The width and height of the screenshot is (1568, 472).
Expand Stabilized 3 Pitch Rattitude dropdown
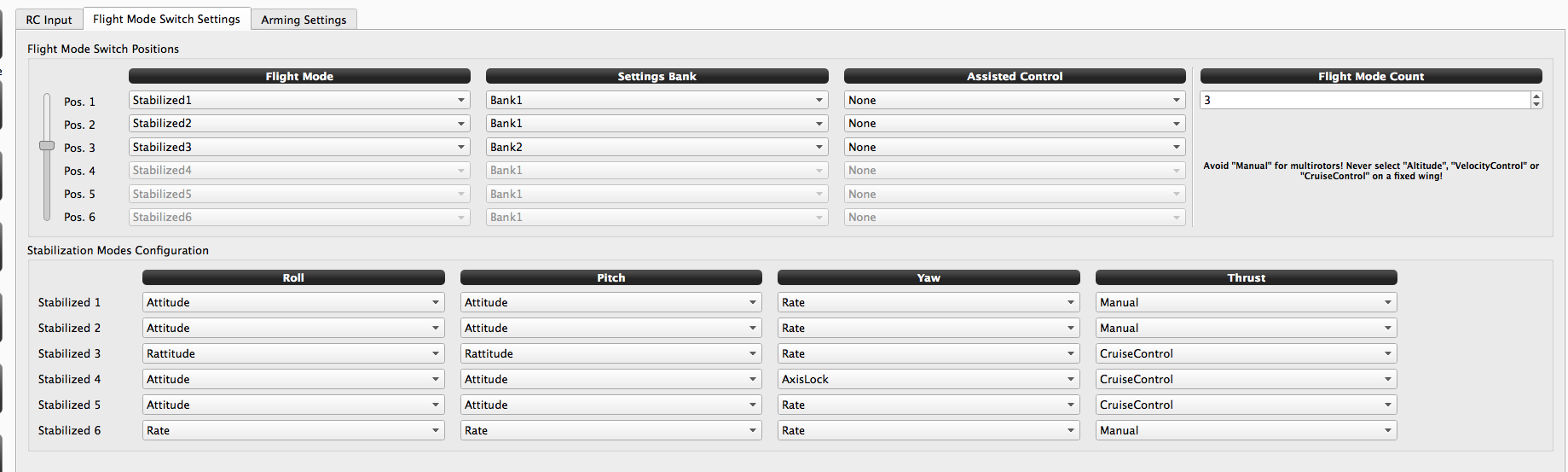point(610,353)
